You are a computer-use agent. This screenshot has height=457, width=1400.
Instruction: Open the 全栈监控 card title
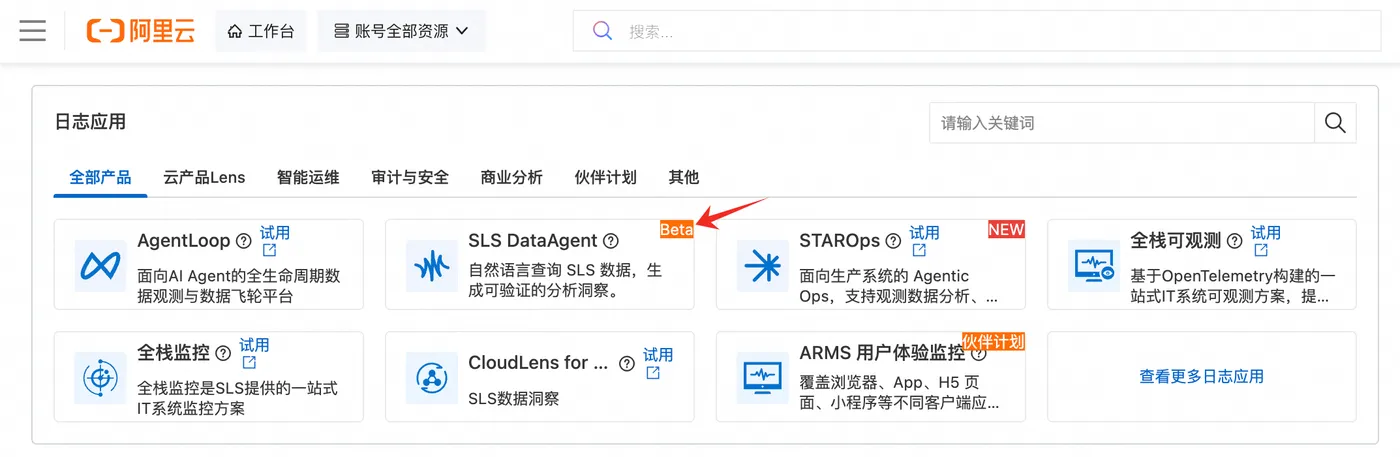(x=174, y=353)
